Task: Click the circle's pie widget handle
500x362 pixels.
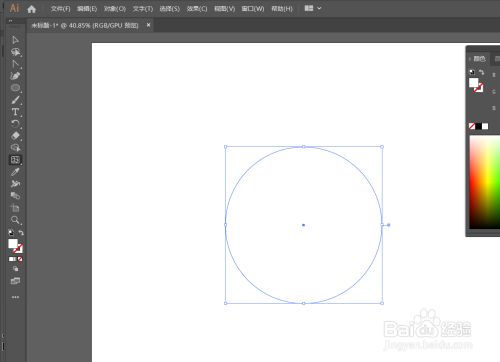Action: pyautogui.click(x=388, y=225)
